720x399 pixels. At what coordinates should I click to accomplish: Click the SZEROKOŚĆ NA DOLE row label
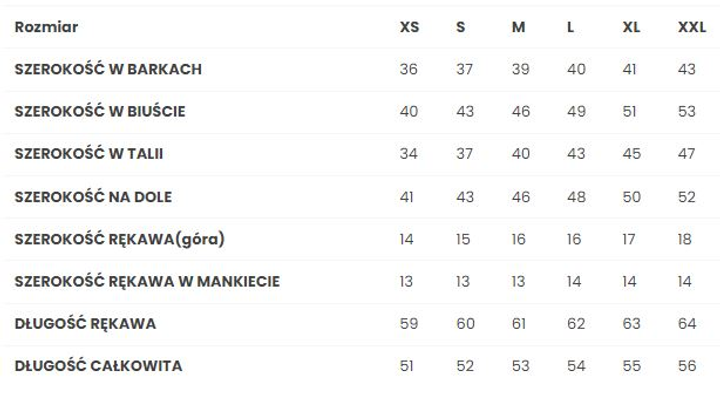[x=93, y=197]
